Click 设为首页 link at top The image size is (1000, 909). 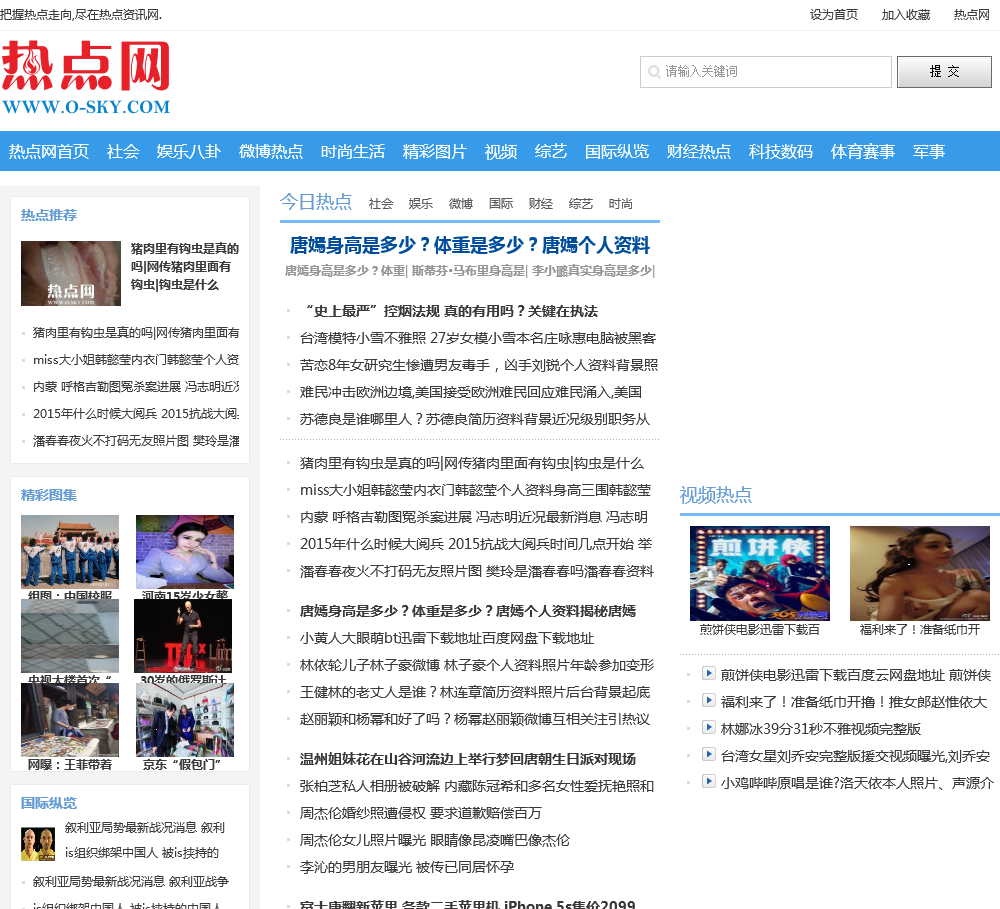(x=834, y=15)
